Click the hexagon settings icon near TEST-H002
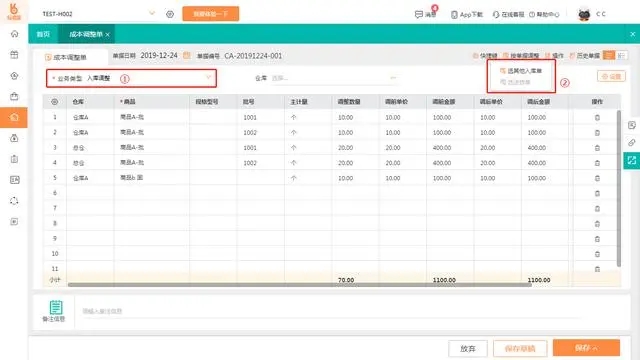This screenshot has height=360, width=640. [x=170, y=14]
